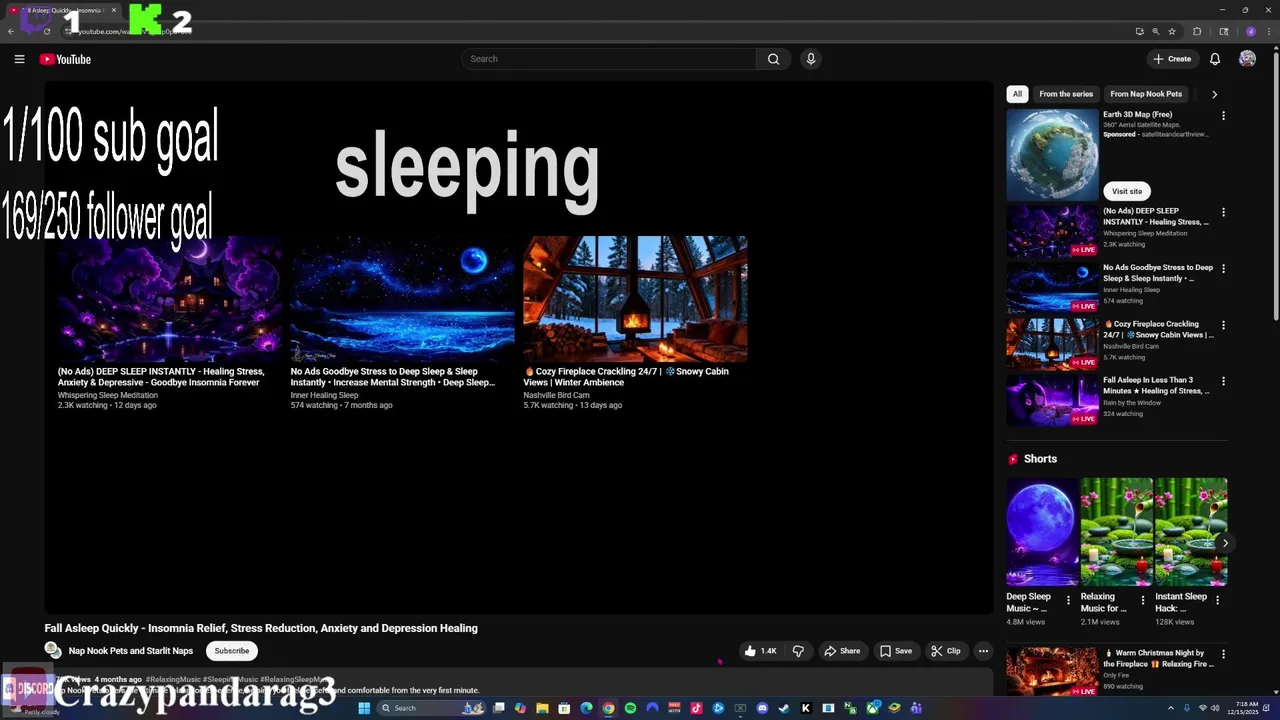
Task: Open Nap Nook Pets channel avatar
Action: (53, 651)
